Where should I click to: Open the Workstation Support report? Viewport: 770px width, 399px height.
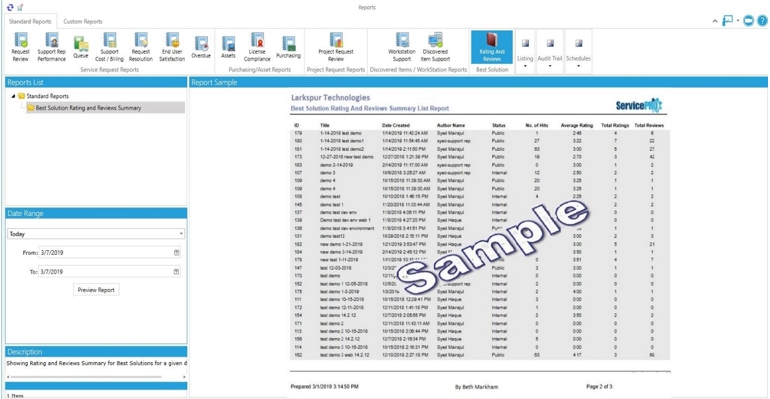[402, 47]
